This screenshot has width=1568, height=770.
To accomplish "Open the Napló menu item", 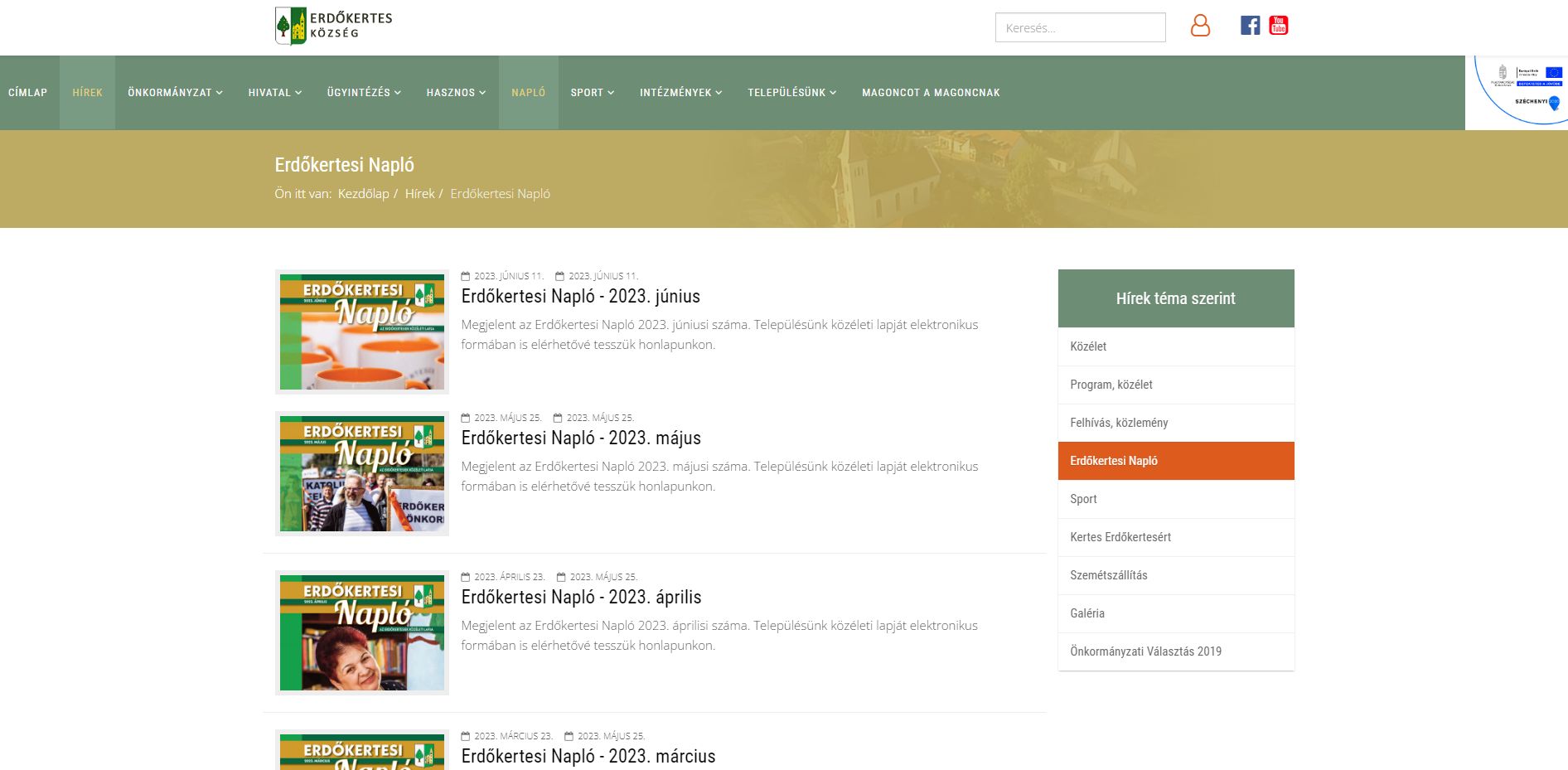I will [528, 93].
